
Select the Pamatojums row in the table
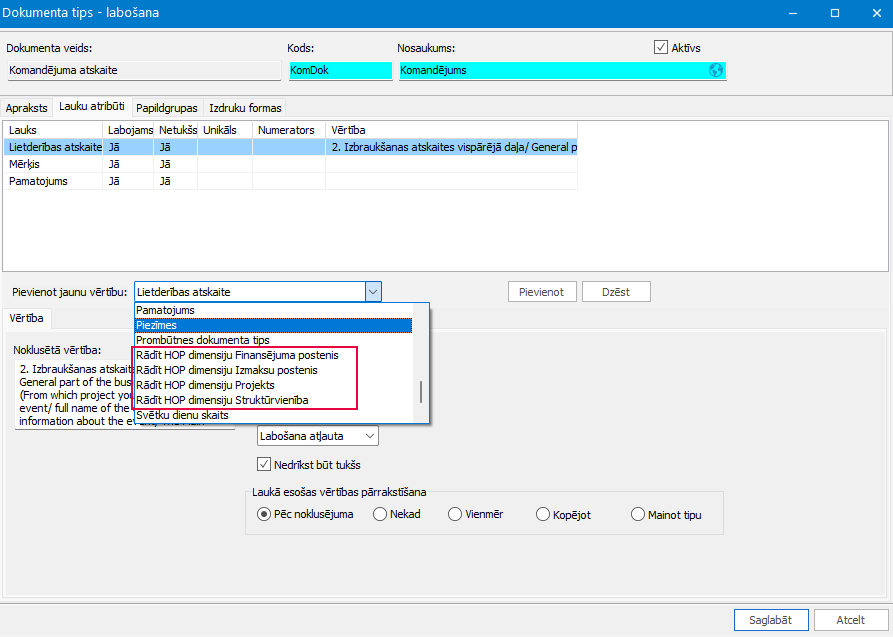(290, 181)
